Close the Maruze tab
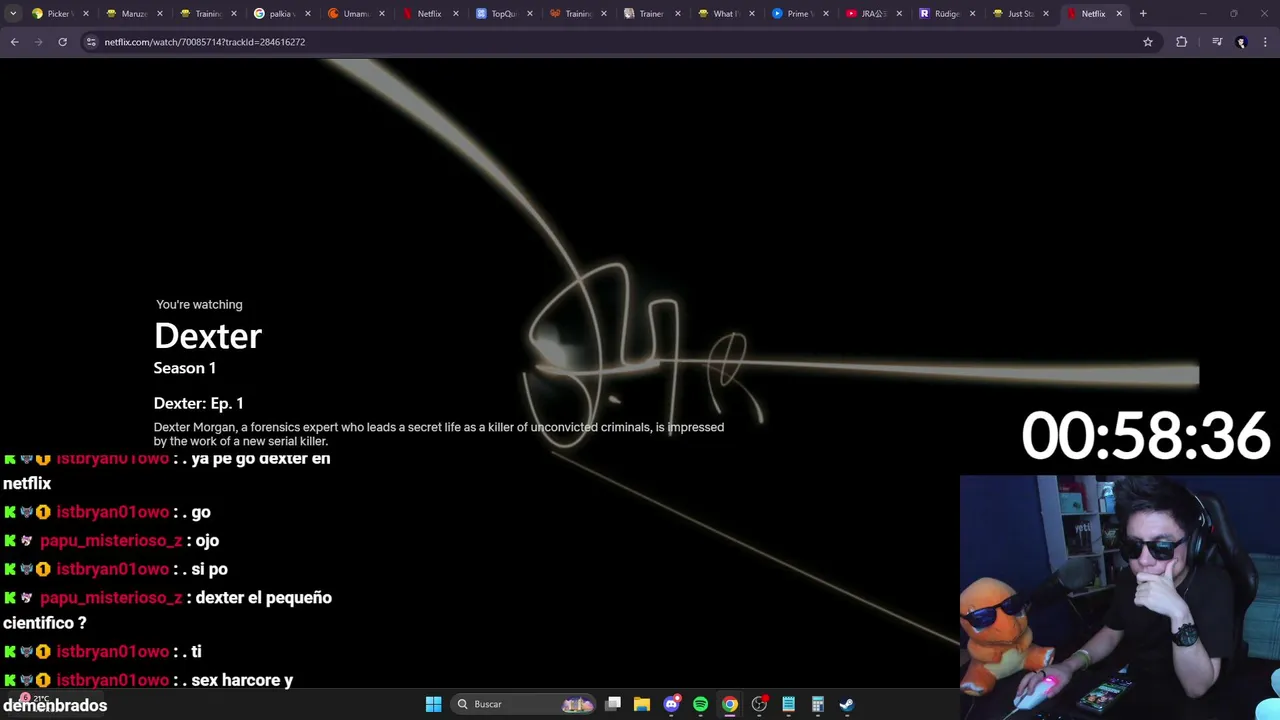Viewport: 1280px width, 720px height. coord(159,14)
